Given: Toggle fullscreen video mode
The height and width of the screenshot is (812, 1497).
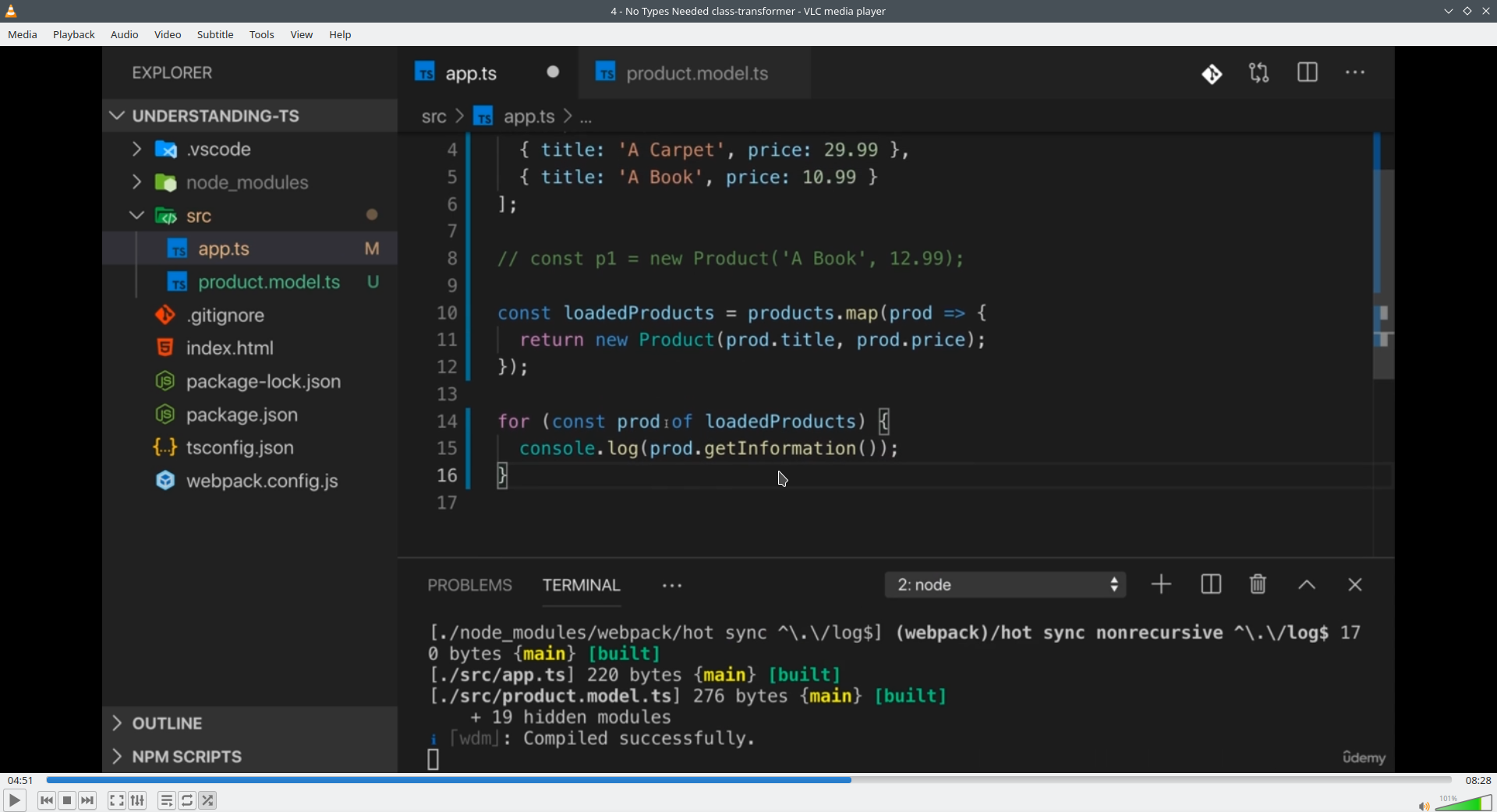Looking at the screenshot, I should pyautogui.click(x=116, y=800).
